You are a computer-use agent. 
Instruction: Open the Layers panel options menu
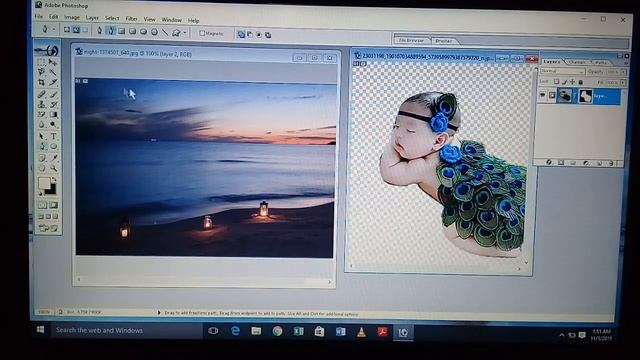[626, 63]
